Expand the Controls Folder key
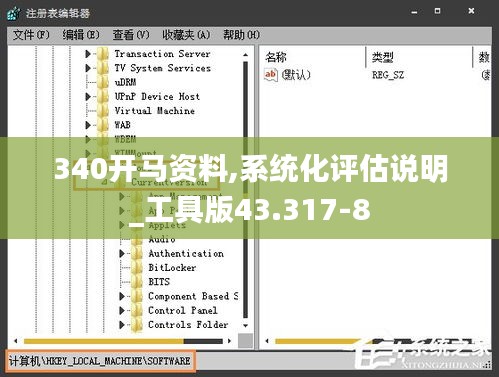The width and height of the screenshot is (499, 377). pyautogui.click(x=122, y=325)
